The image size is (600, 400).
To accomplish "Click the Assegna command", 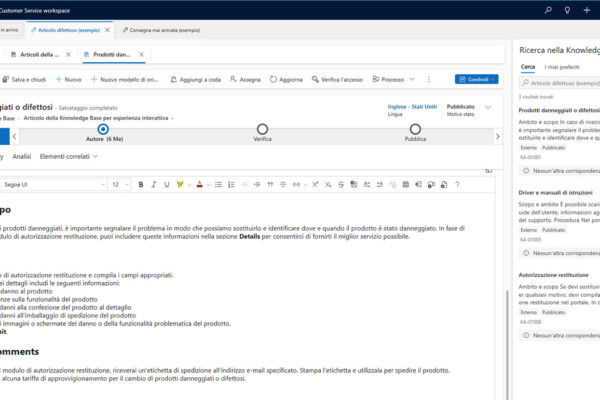I will (245, 79).
